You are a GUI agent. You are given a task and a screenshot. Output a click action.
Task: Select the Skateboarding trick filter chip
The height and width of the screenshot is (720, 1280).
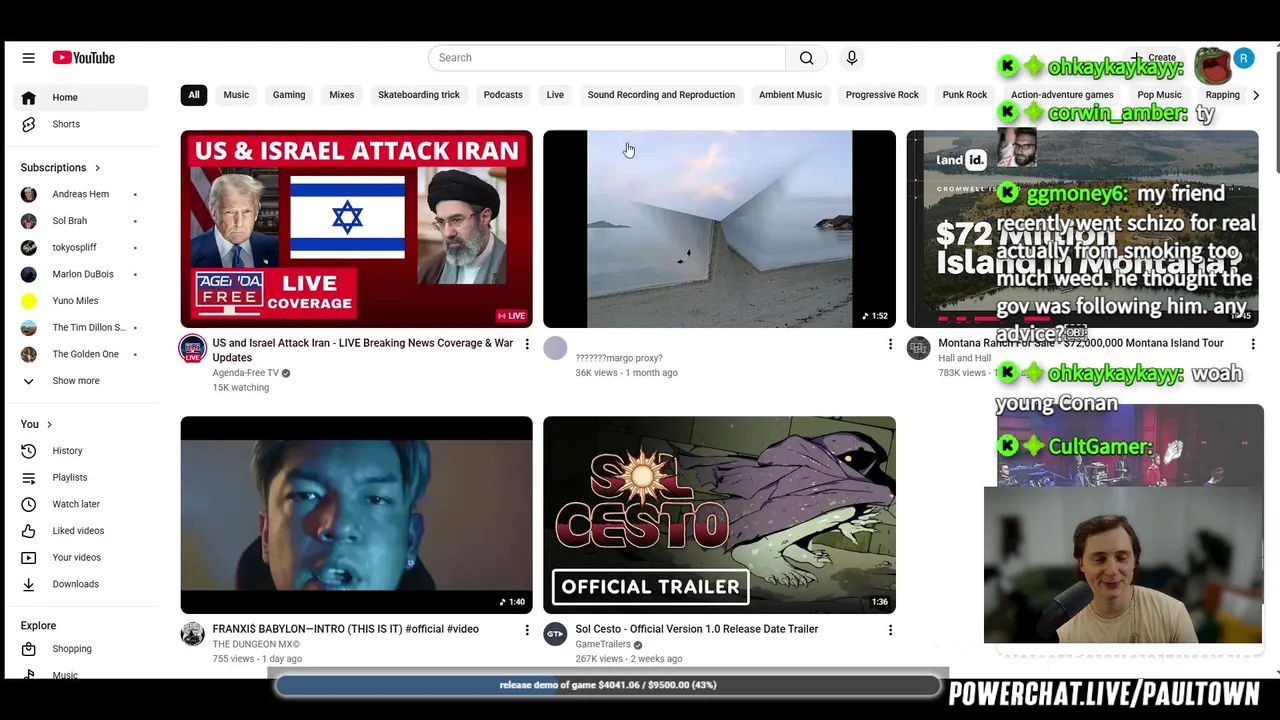tap(419, 95)
